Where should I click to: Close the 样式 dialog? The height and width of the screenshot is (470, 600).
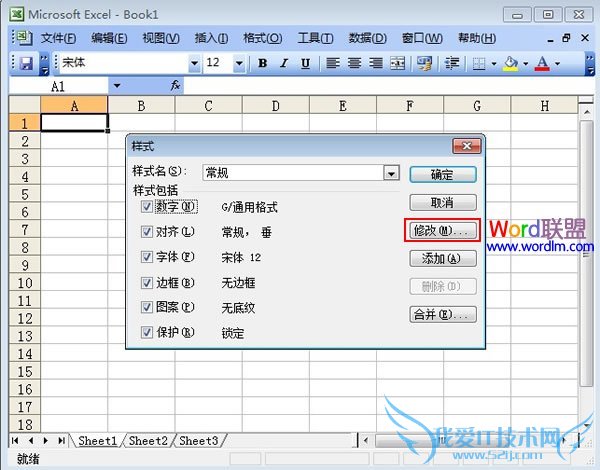click(x=467, y=146)
